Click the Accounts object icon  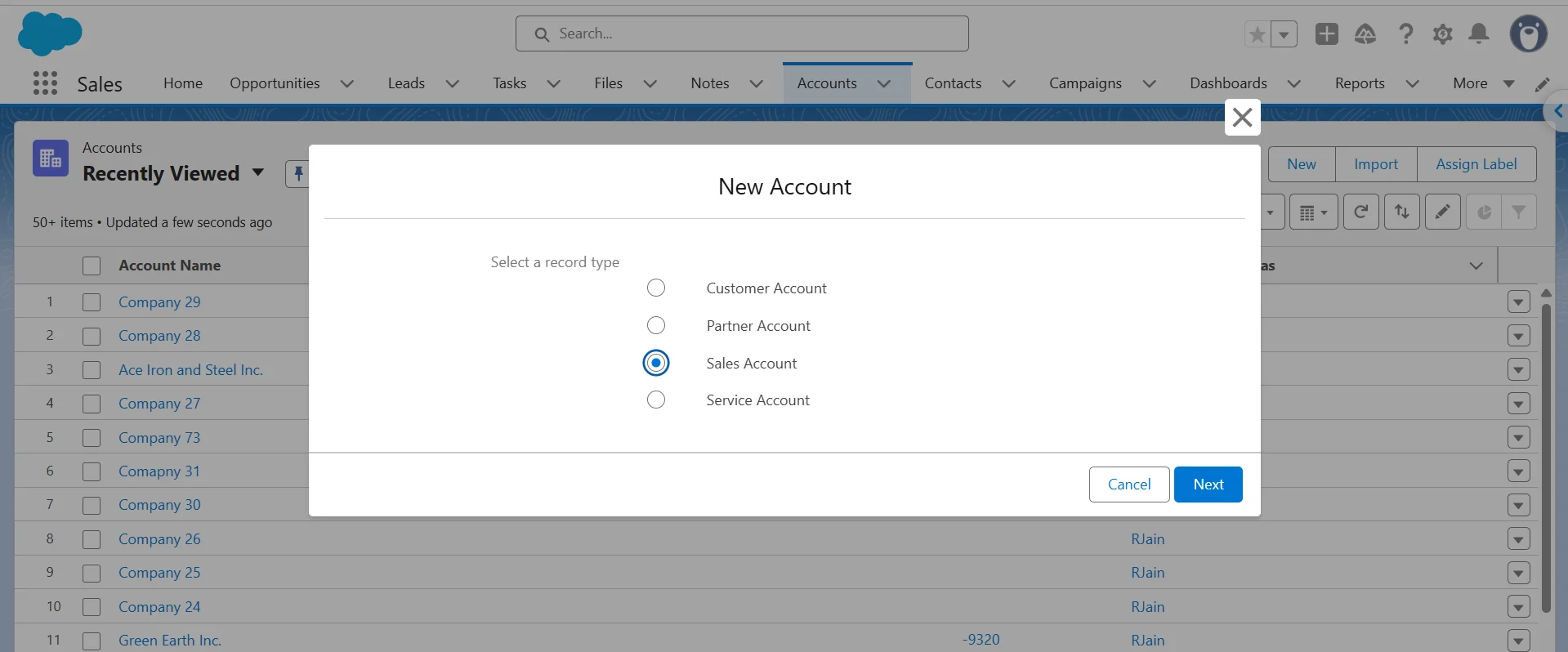point(51,158)
